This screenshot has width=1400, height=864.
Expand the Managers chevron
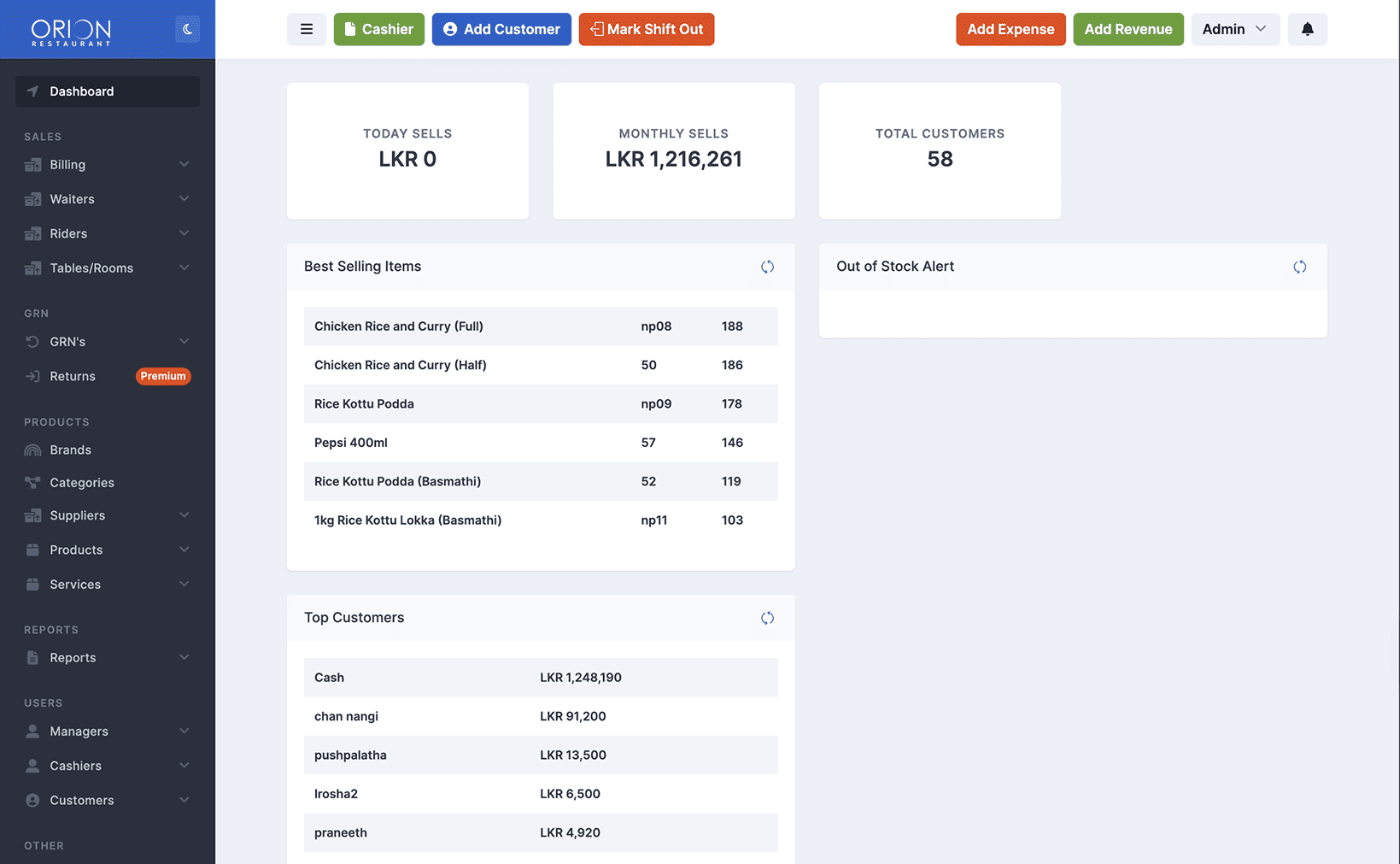pyautogui.click(x=184, y=731)
